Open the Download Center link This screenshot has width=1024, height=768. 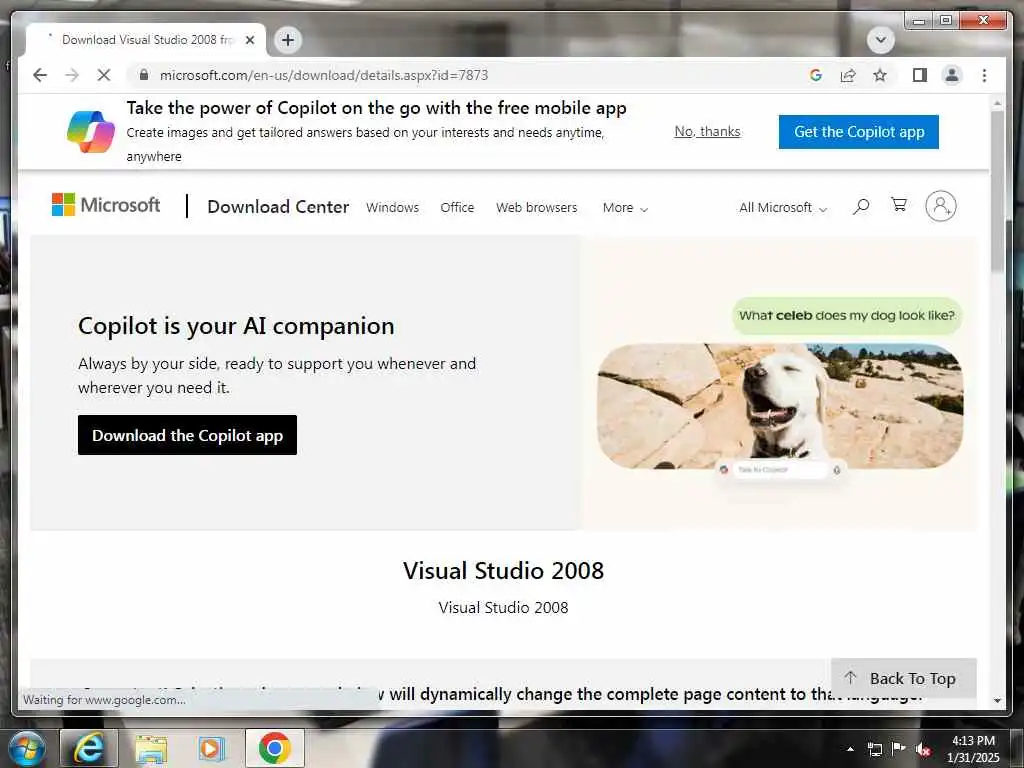(278, 206)
